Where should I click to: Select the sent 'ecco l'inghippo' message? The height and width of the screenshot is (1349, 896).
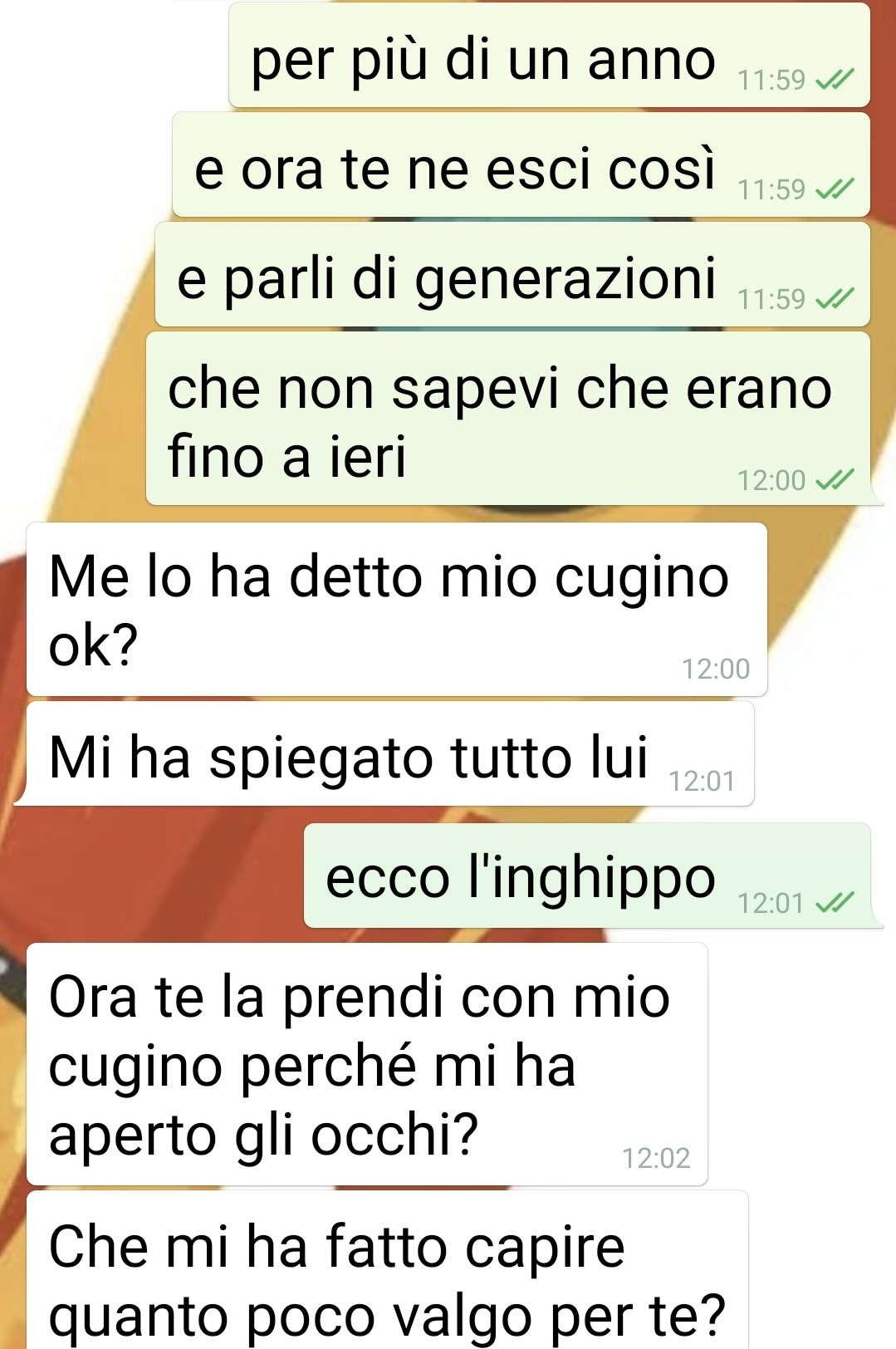(587, 876)
